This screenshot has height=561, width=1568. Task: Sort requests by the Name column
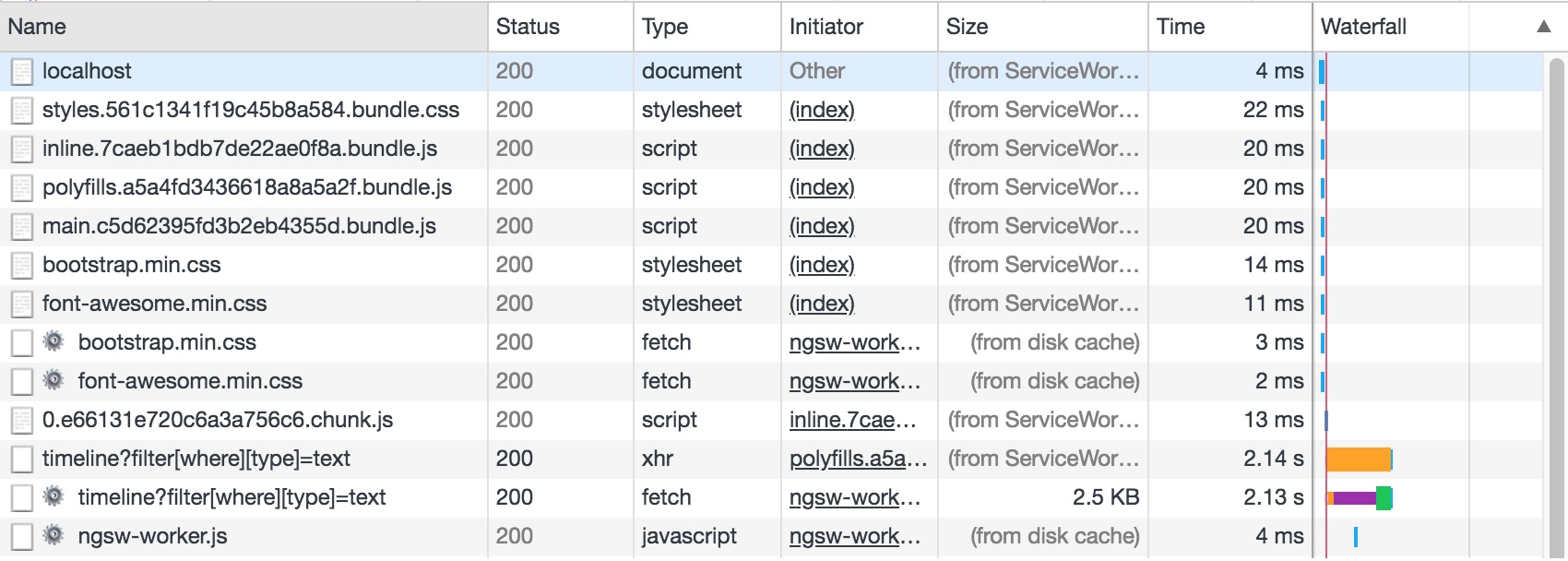point(244,27)
